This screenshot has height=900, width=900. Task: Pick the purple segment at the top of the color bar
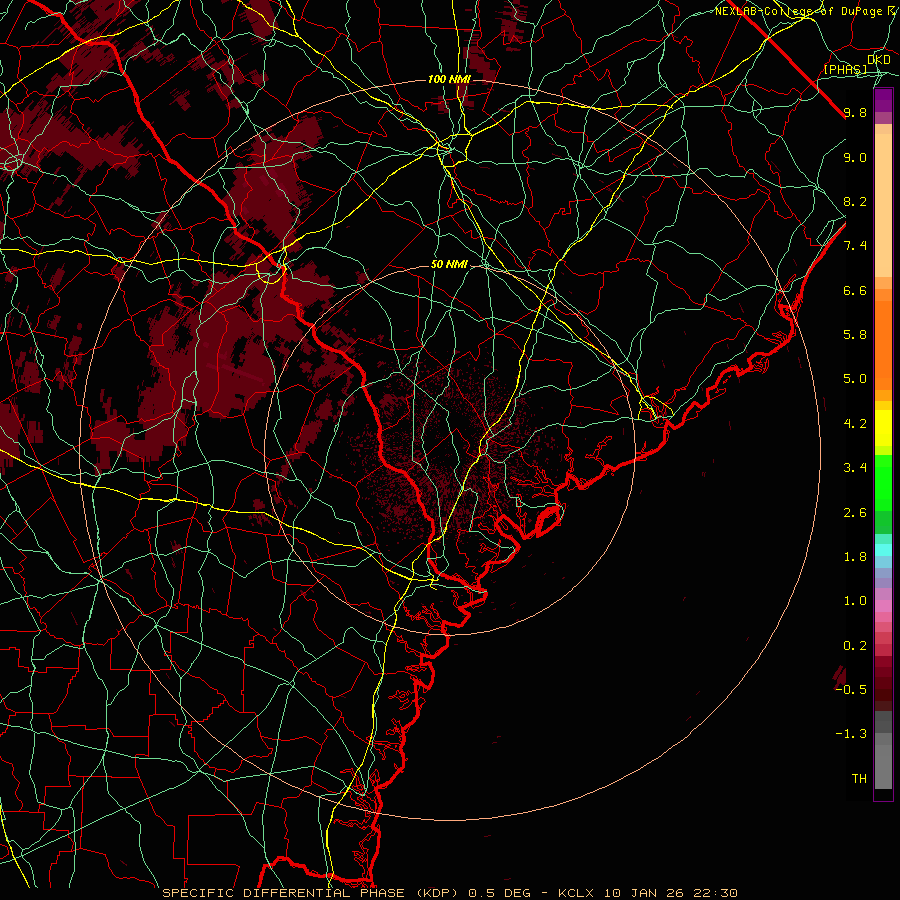(883, 101)
